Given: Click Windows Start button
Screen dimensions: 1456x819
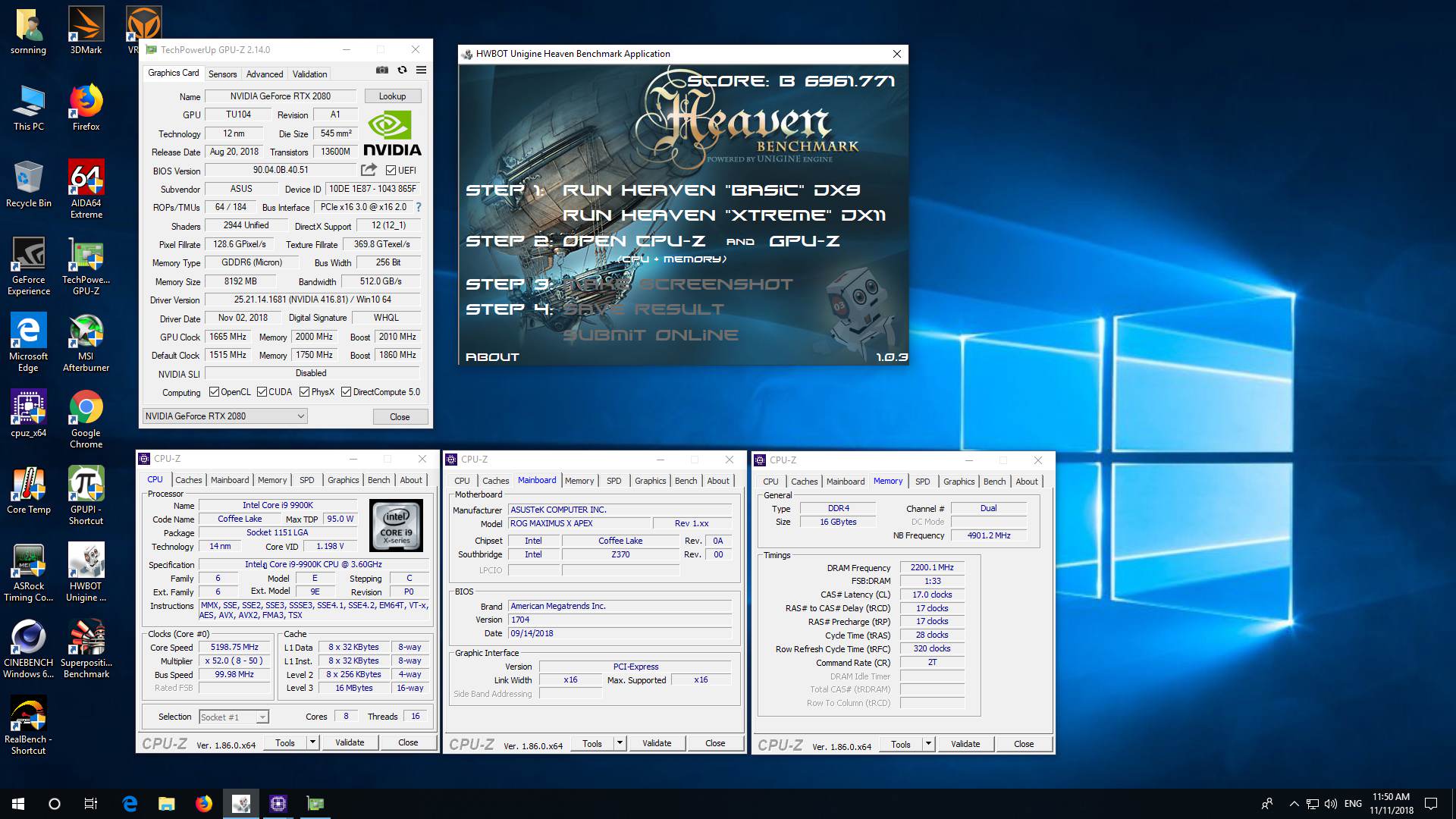Looking at the screenshot, I should 18,804.
